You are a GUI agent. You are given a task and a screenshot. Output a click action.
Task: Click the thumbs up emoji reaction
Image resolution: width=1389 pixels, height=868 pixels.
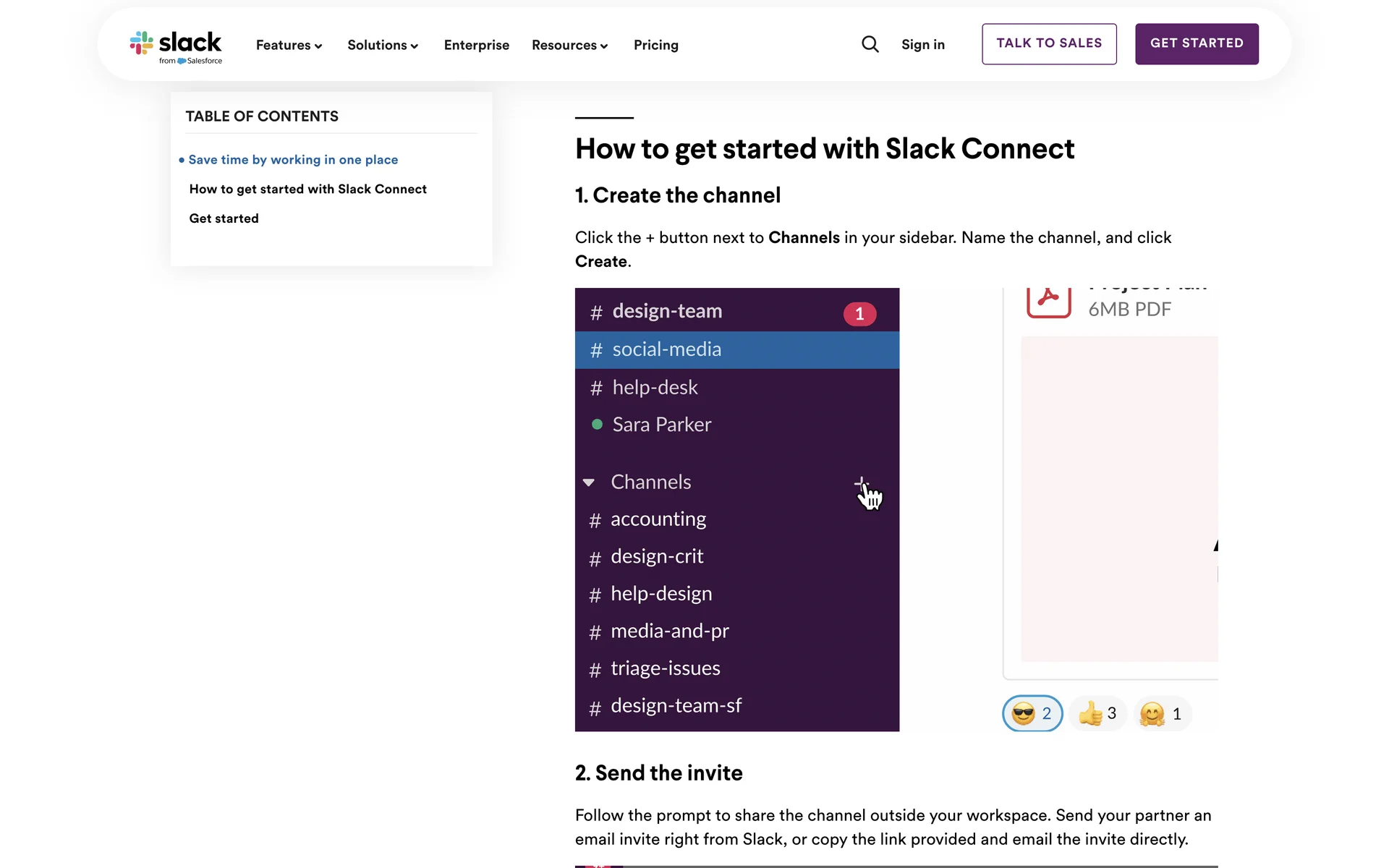coord(1097,714)
